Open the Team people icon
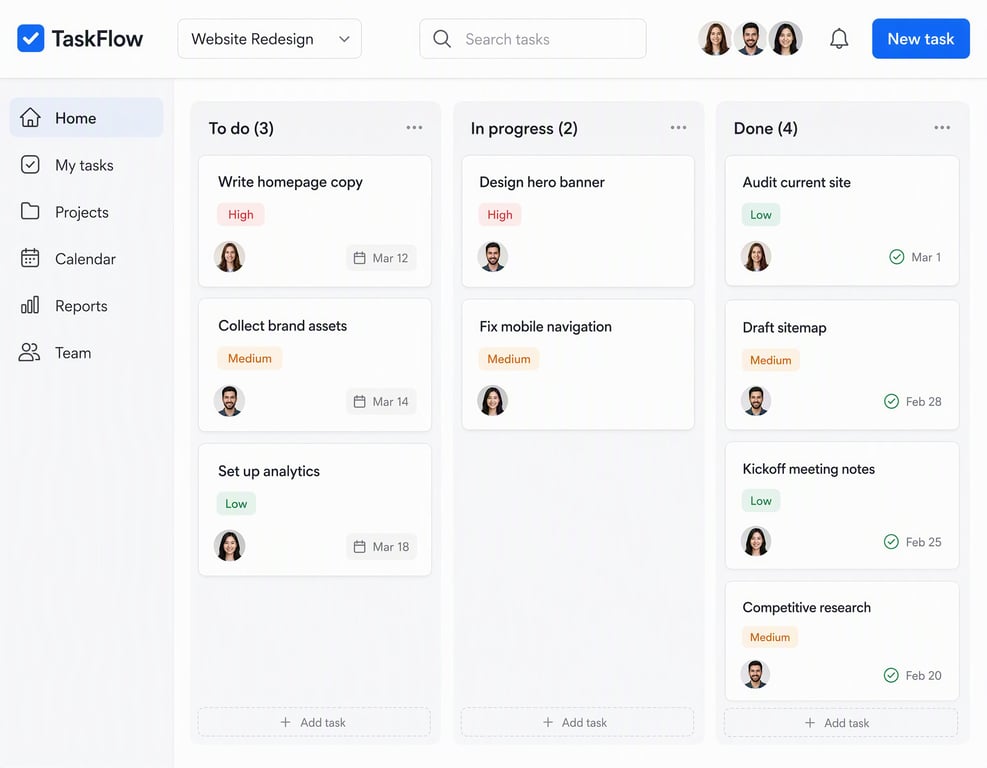Screen dimensions: 987x768 click(29, 353)
